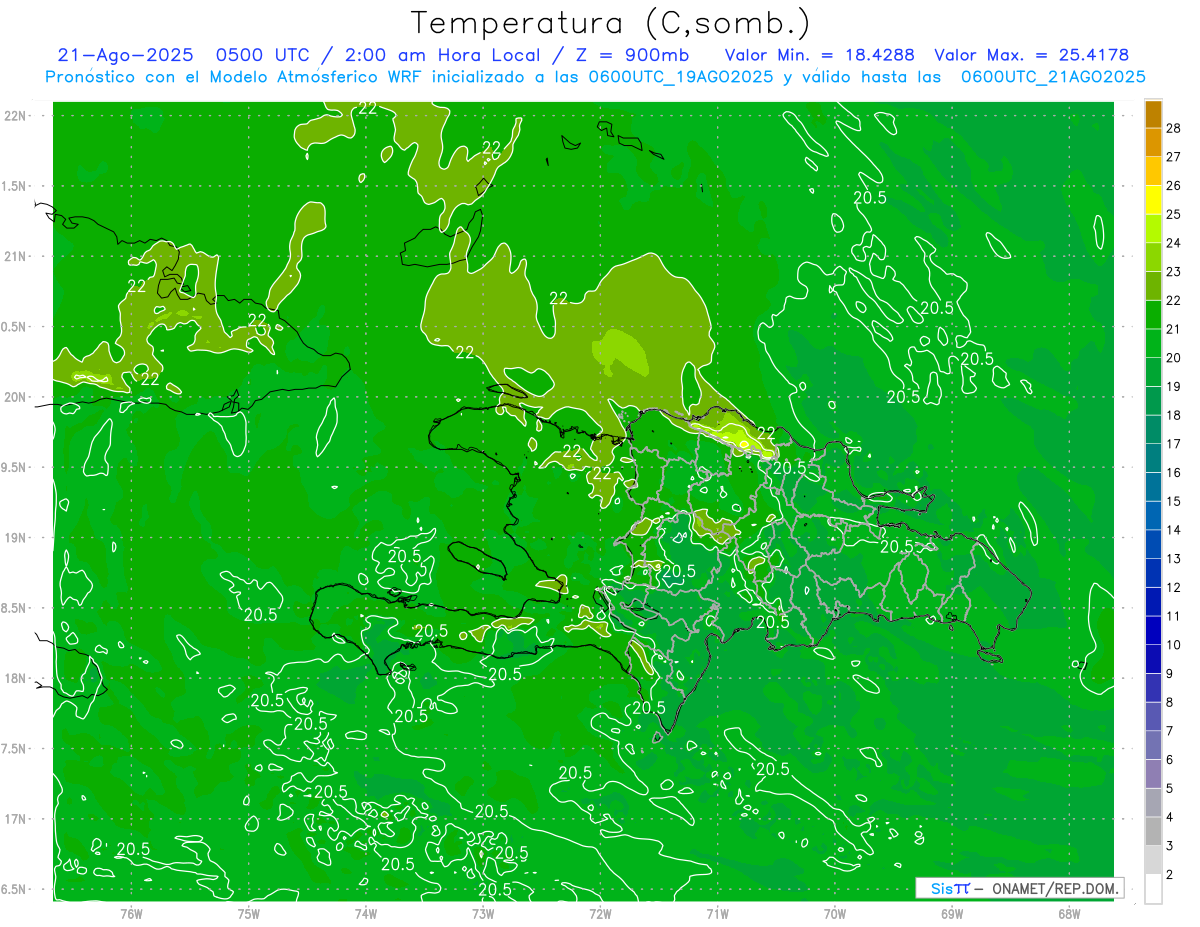Click the '19N' latitude axis label
1200x927 pixels.
(16, 537)
